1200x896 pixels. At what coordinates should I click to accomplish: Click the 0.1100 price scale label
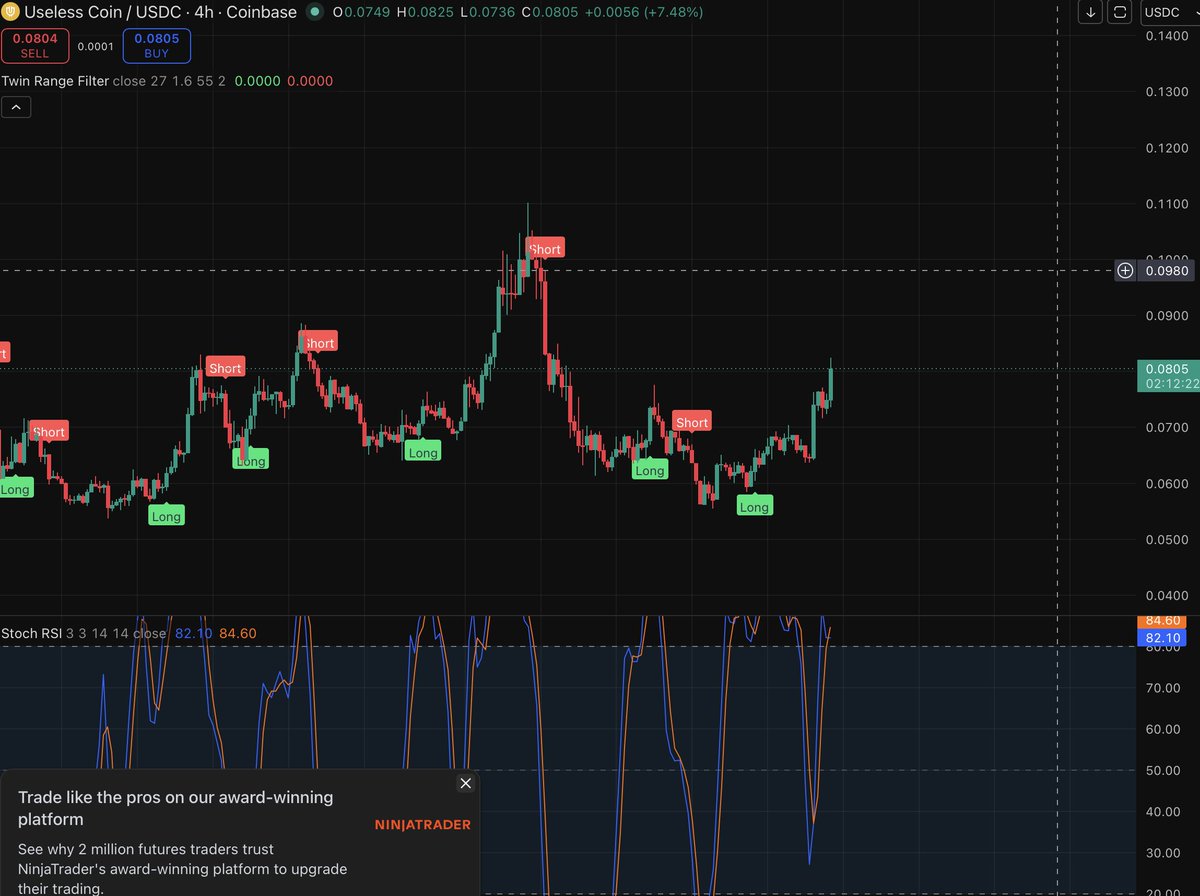(x=1167, y=203)
